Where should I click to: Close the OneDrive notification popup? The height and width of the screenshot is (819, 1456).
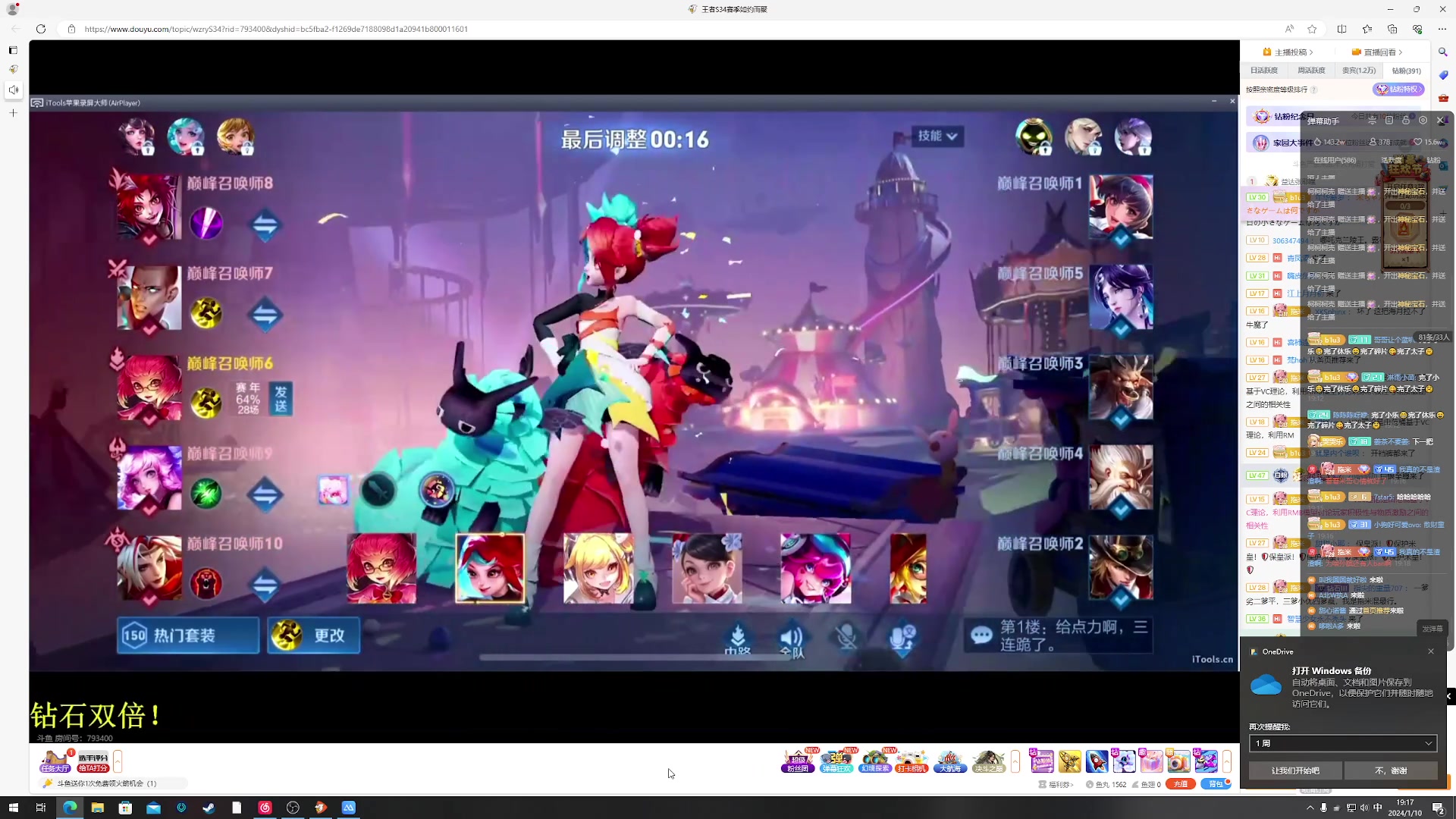[1431, 651]
